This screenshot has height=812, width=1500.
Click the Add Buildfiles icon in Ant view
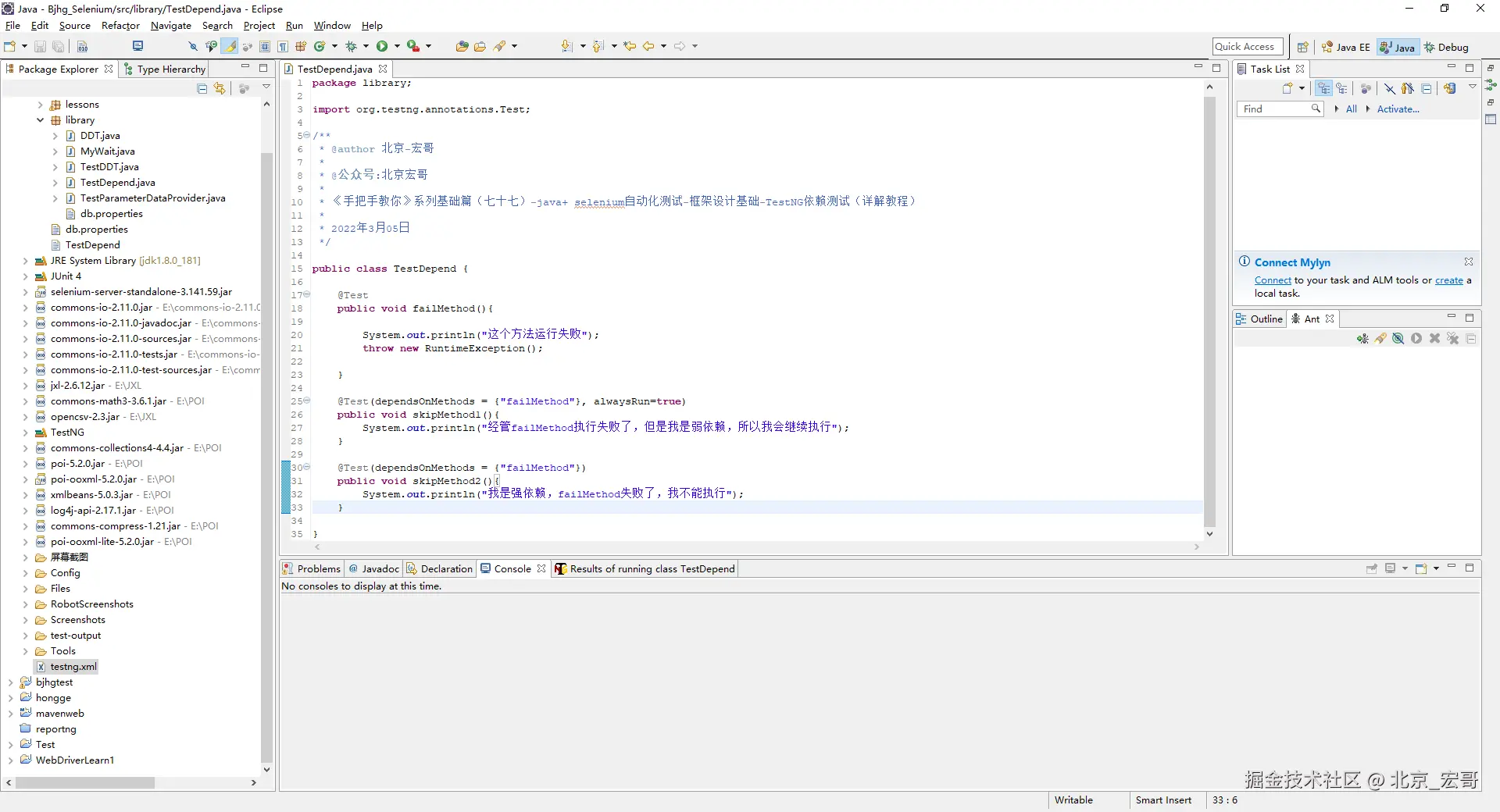(1362, 339)
